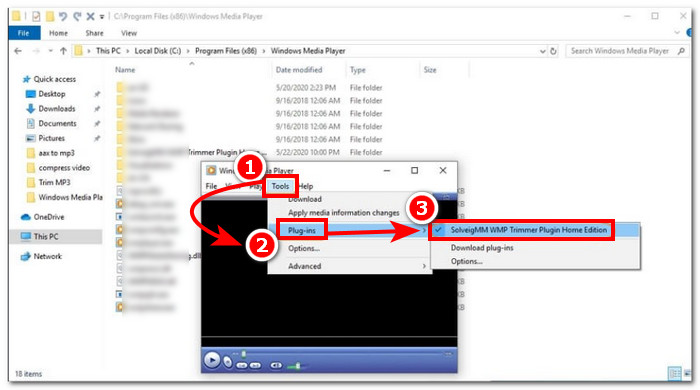Click the Documents icon in sidebar
The width and height of the screenshot is (700, 390).
pos(30,123)
